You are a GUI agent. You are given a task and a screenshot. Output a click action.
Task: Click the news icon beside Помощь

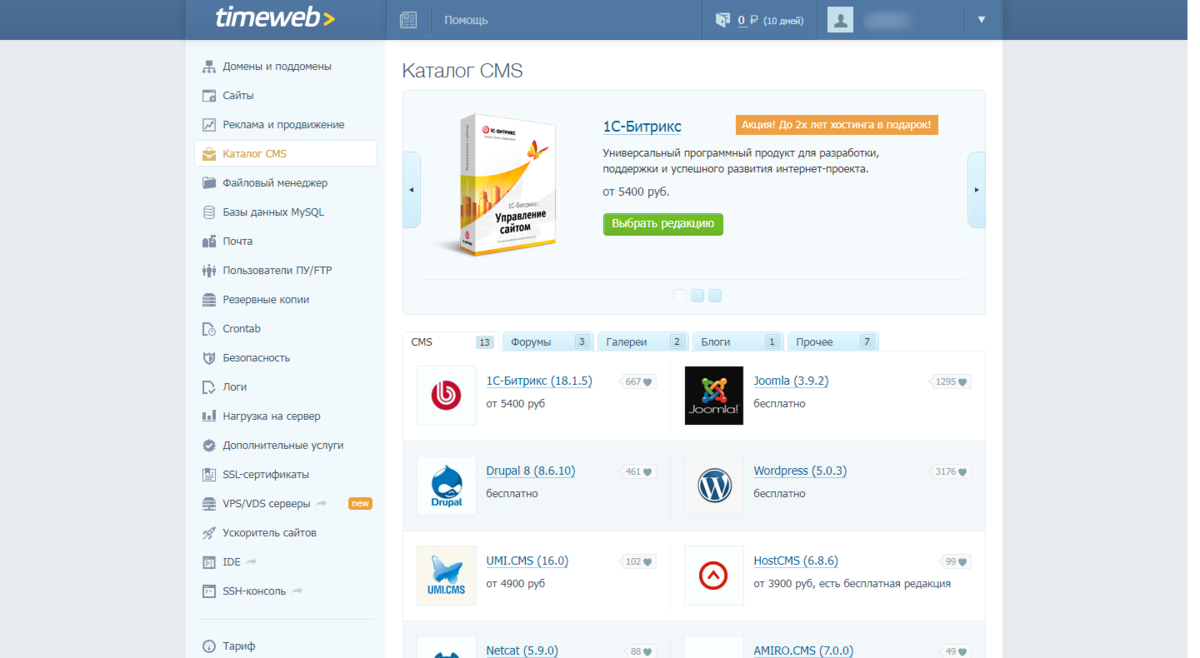click(408, 20)
